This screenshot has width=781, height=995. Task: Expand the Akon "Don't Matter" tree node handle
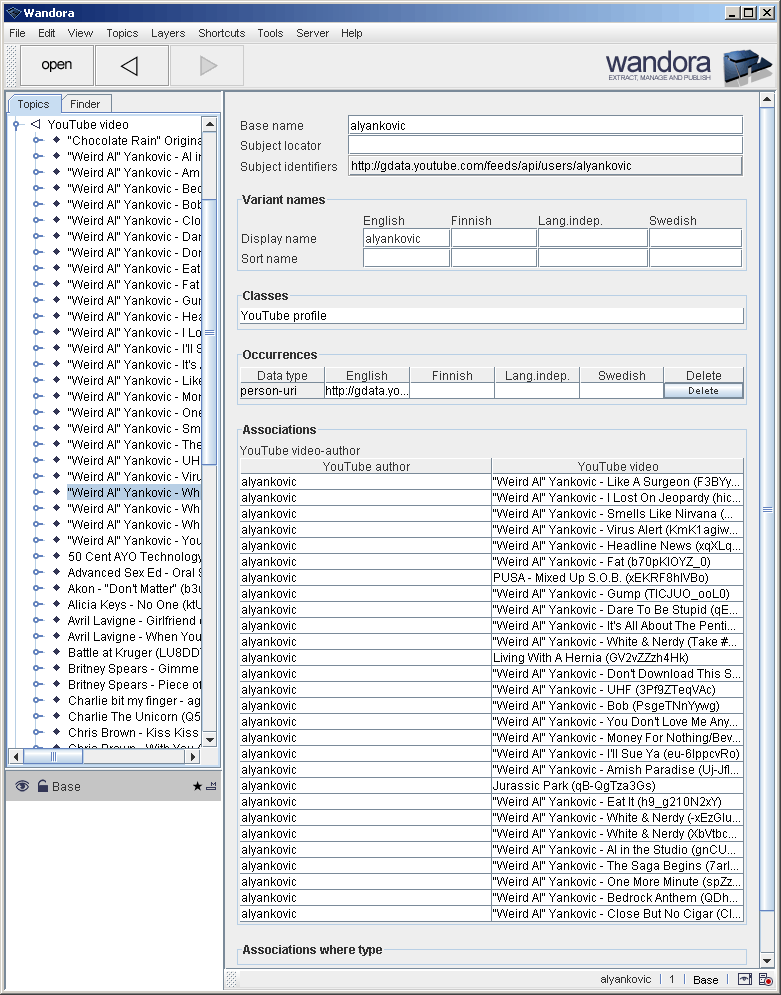[x=37, y=589]
